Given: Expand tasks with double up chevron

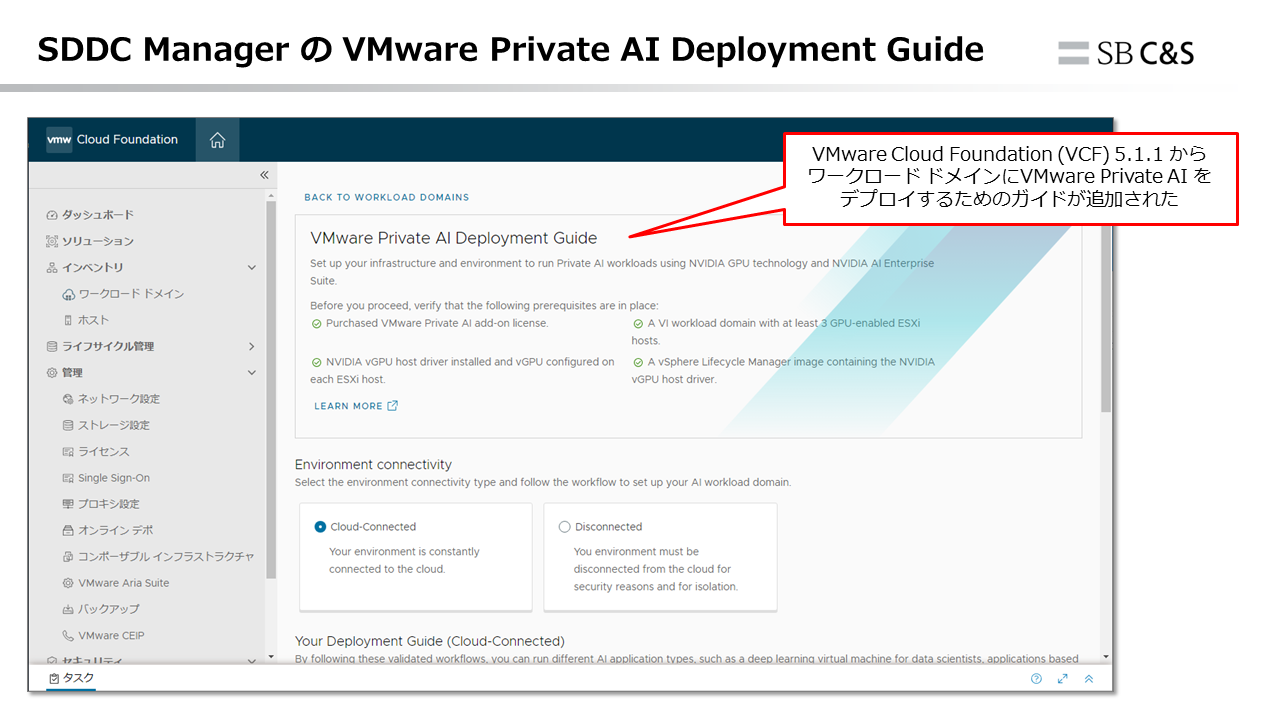Looking at the screenshot, I should 1089,678.
